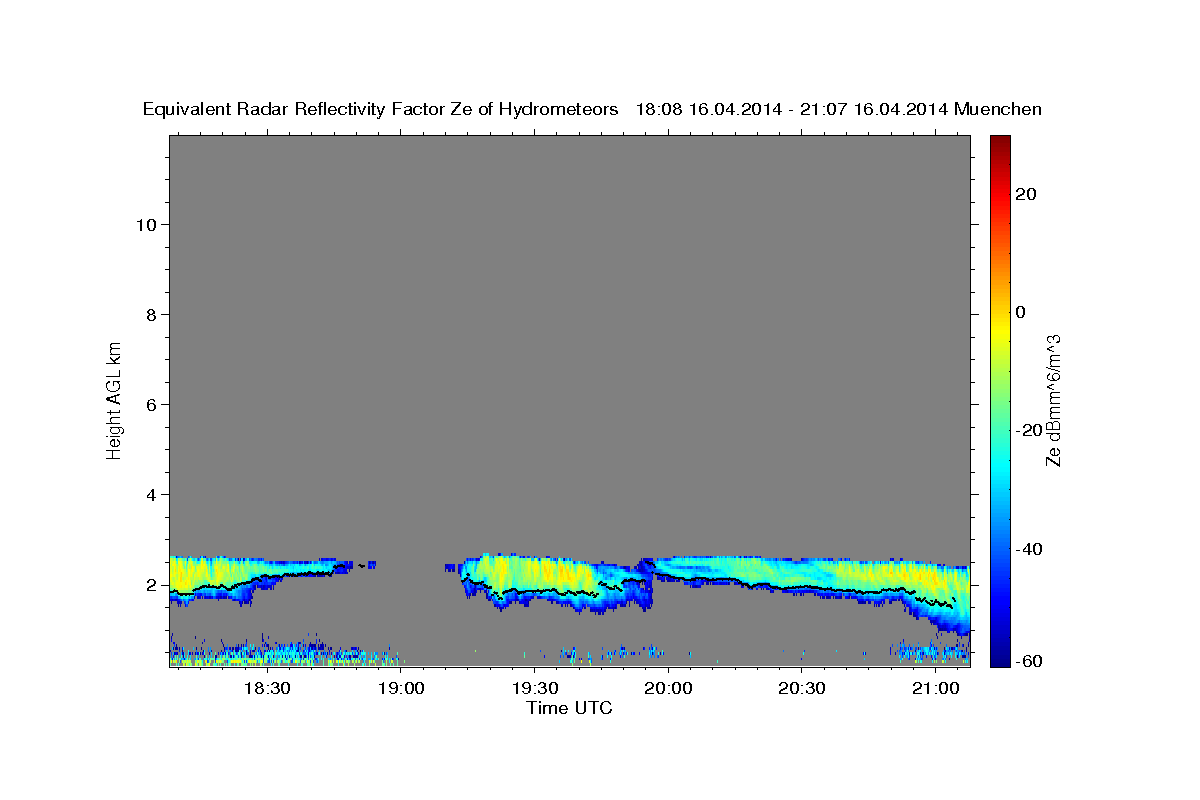Click the '18:30' time tick label
This screenshot has height=800, width=1200.
coord(267,688)
